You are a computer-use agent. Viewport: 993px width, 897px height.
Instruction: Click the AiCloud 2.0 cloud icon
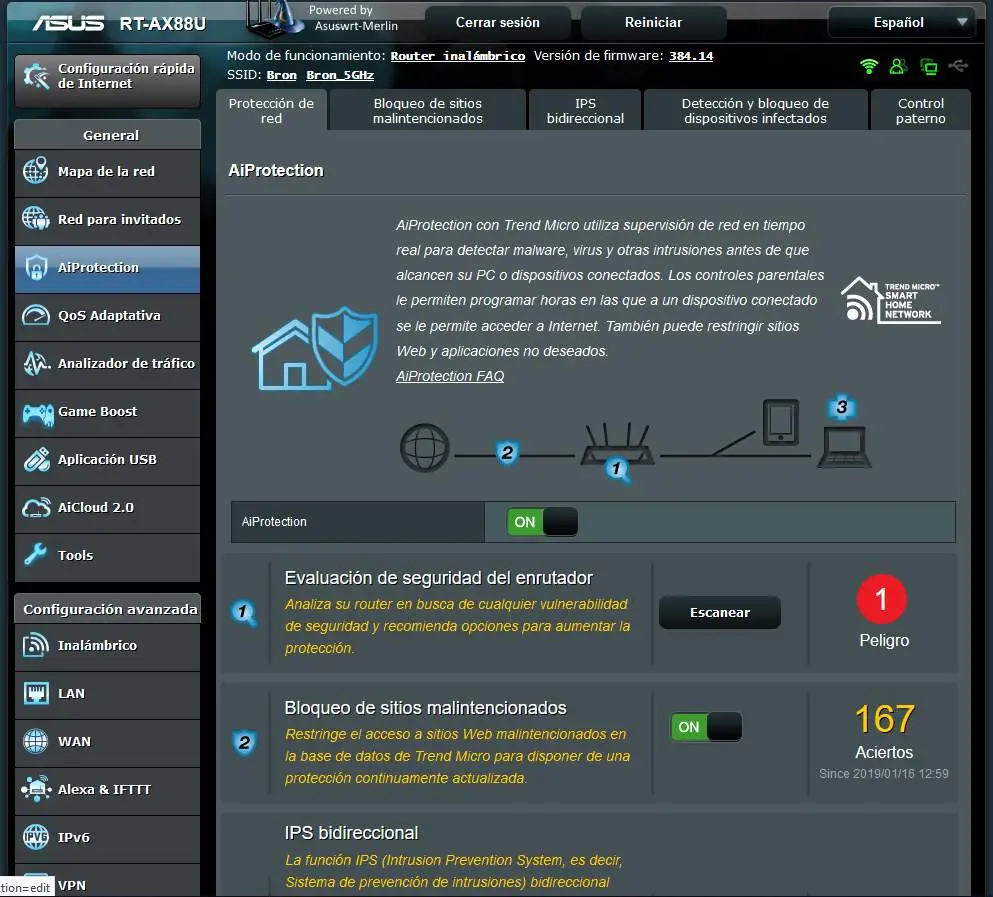36,507
